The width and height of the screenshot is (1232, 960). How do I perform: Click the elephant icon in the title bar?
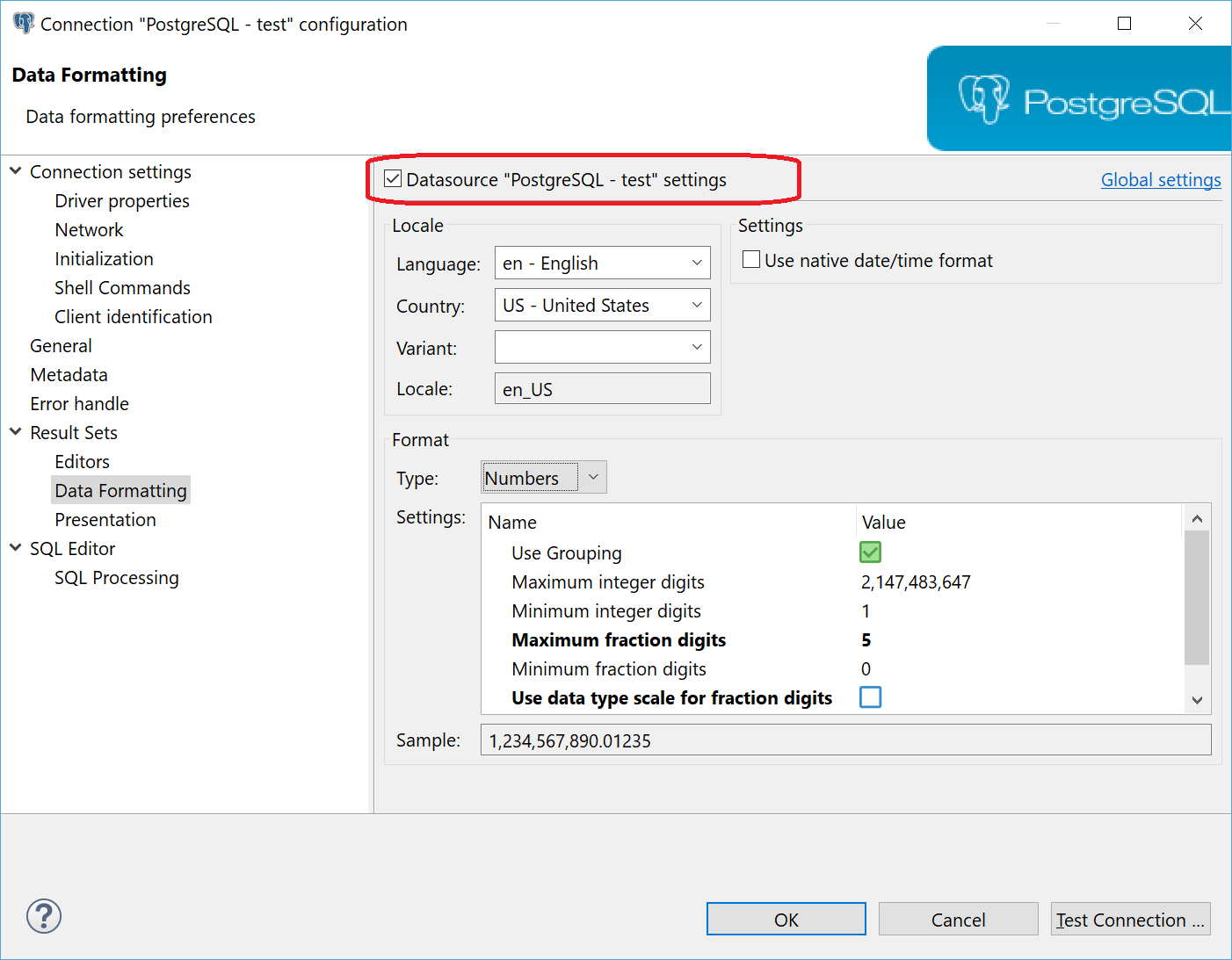coord(23,23)
